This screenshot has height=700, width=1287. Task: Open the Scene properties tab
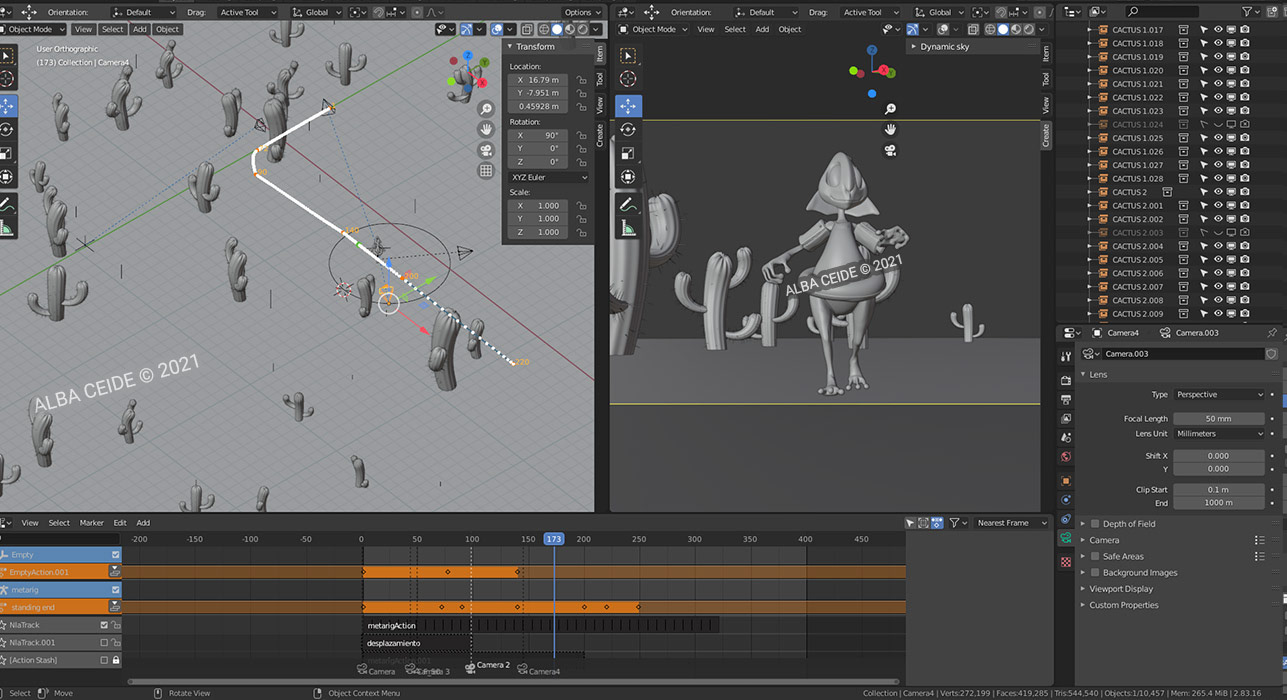[x=1066, y=438]
